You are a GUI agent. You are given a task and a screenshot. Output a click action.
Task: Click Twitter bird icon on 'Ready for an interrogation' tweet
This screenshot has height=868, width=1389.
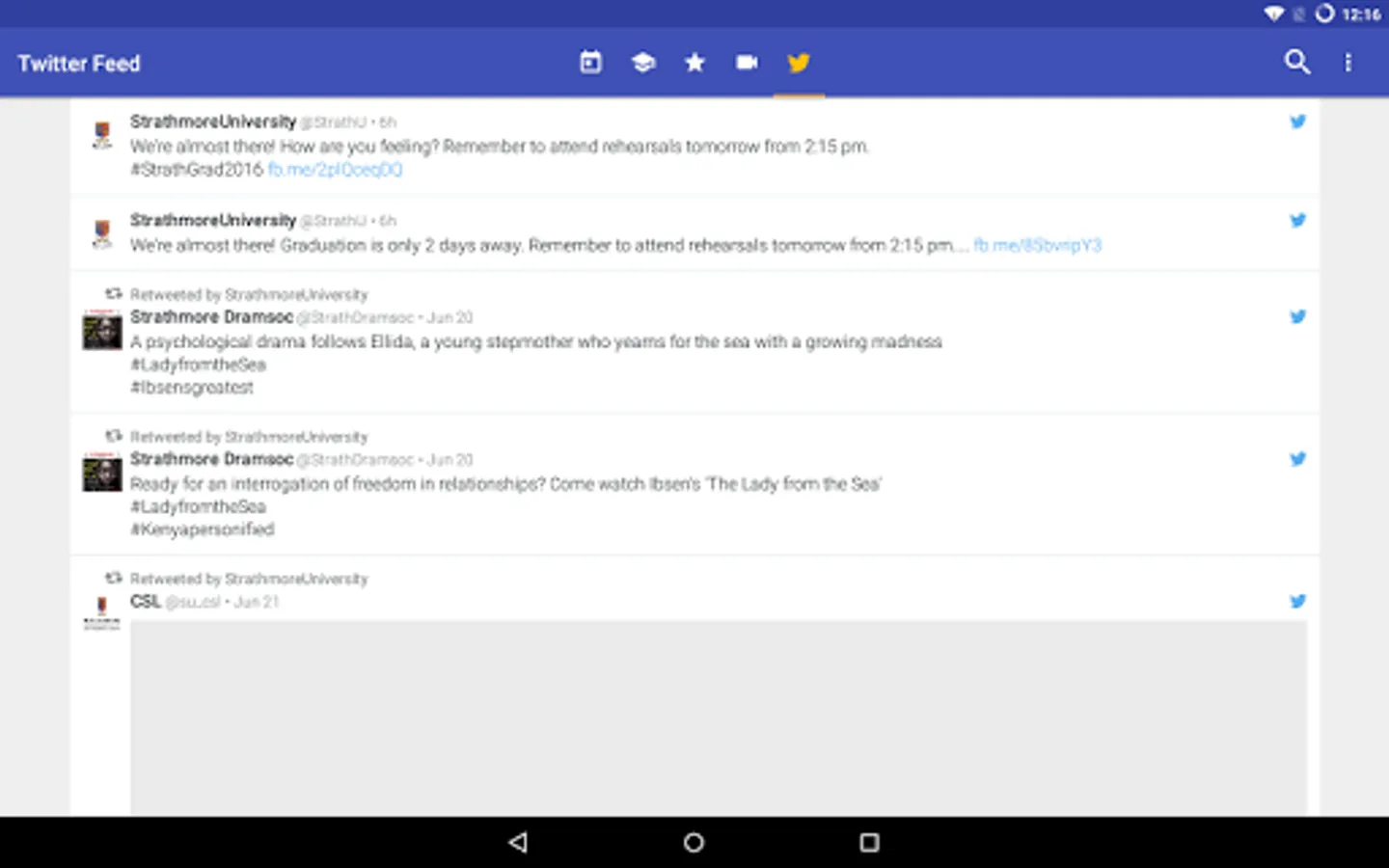tap(1298, 459)
